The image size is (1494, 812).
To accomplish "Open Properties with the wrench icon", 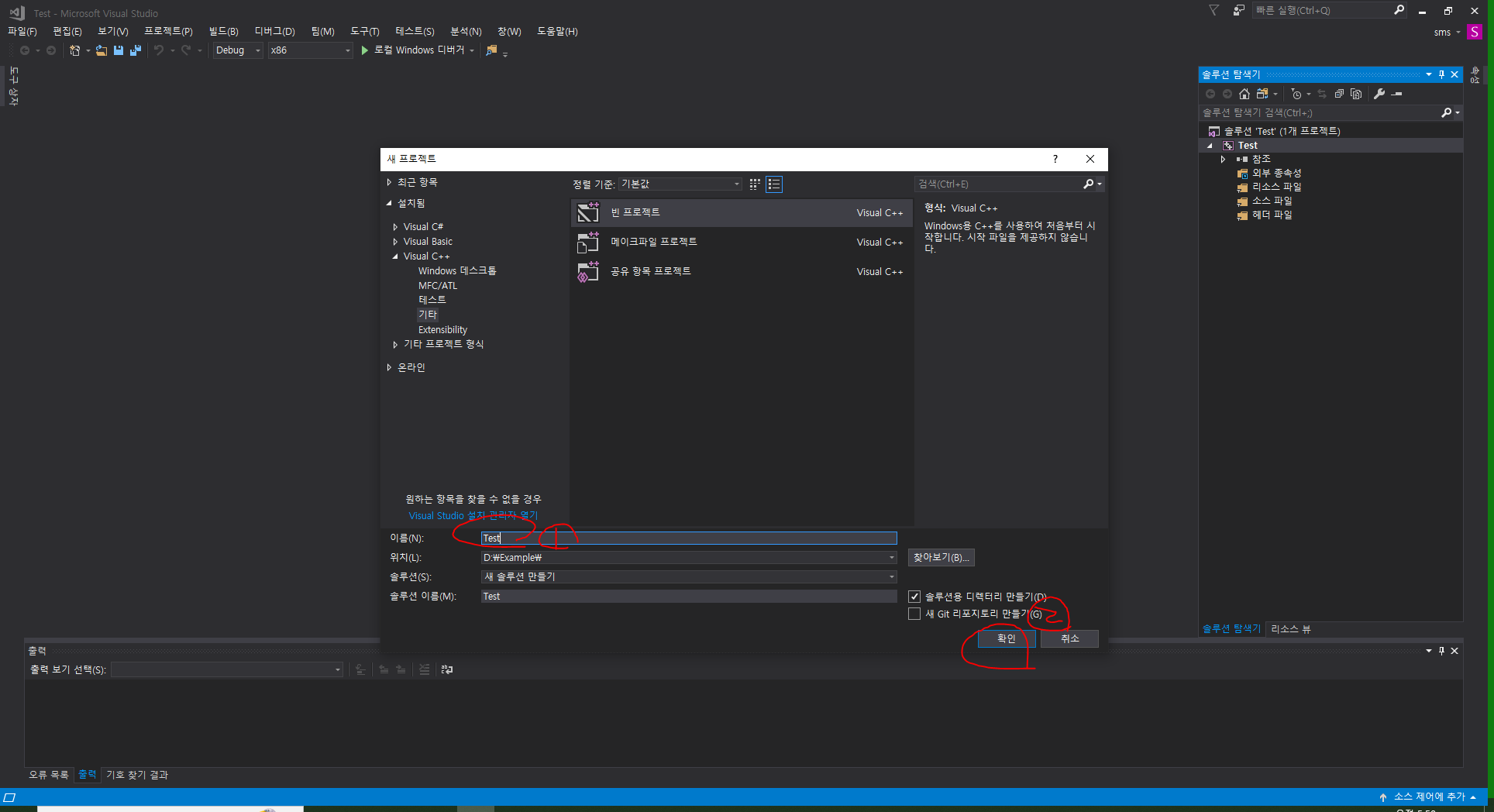I will point(1379,94).
